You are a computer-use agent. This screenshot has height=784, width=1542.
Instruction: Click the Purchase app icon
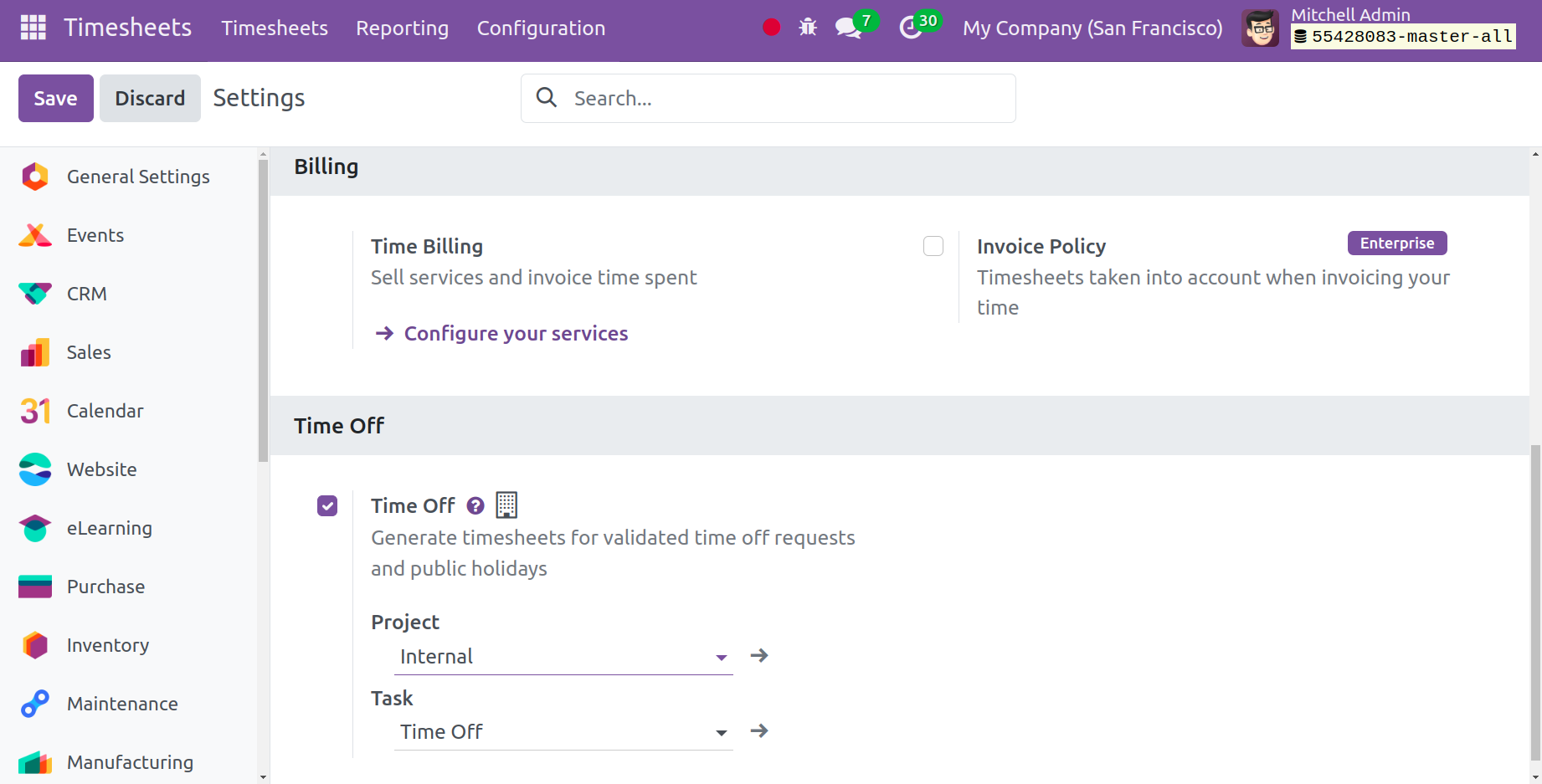35,587
